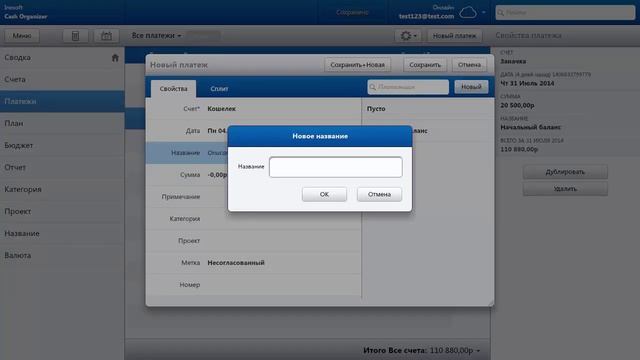Open the Меню button

pyautogui.click(x=22, y=36)
